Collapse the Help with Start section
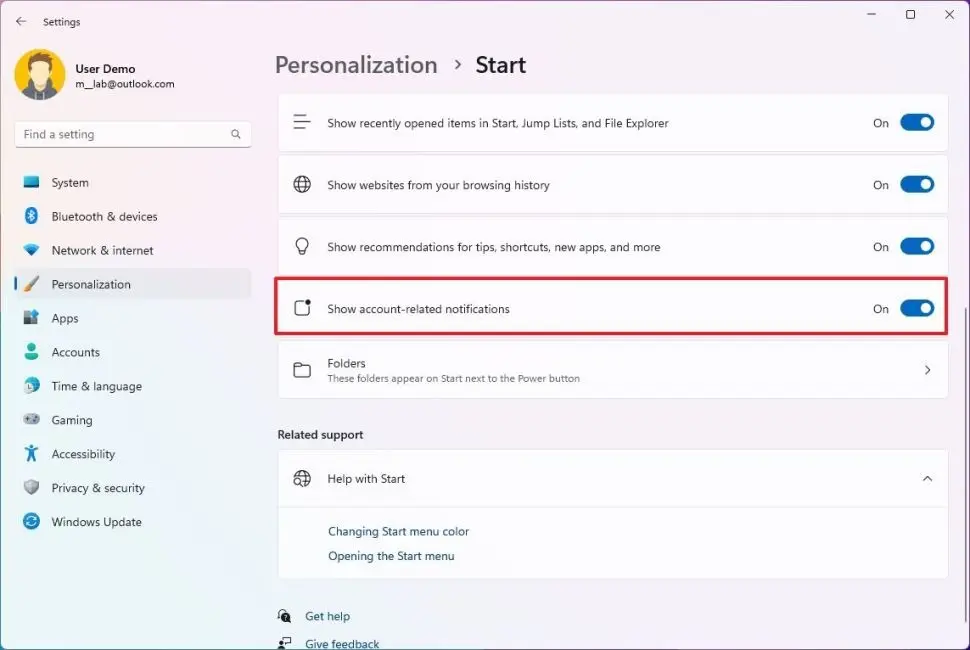This screenshot has height=650, width=970. point(927,479)
